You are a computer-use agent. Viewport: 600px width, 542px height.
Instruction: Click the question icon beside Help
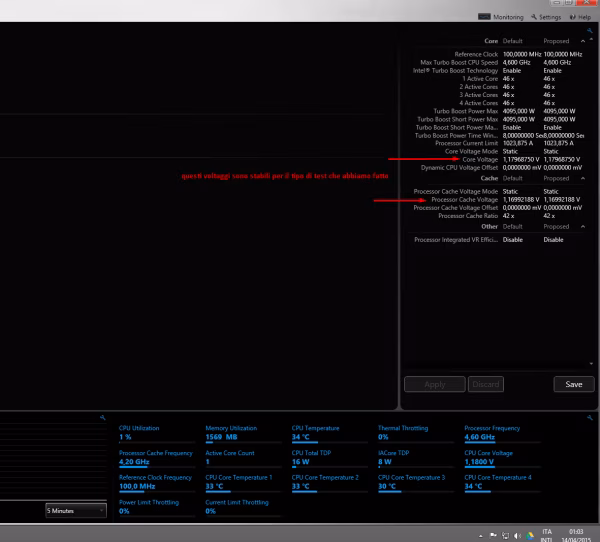click(572, 17)
